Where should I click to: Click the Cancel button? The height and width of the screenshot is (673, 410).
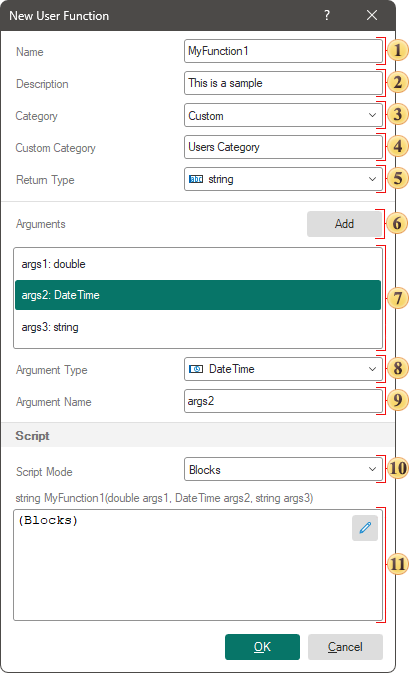(345, 646)
